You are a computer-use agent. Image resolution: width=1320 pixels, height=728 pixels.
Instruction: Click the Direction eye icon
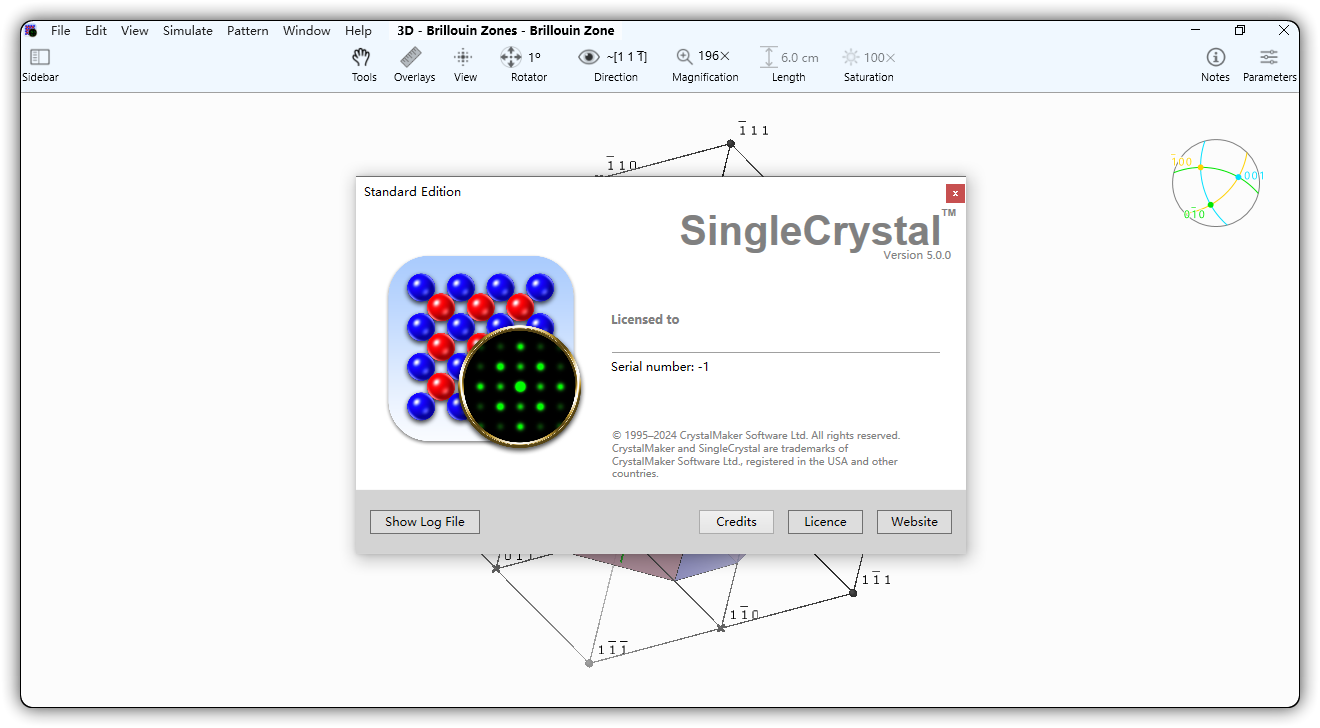(589, 57)
